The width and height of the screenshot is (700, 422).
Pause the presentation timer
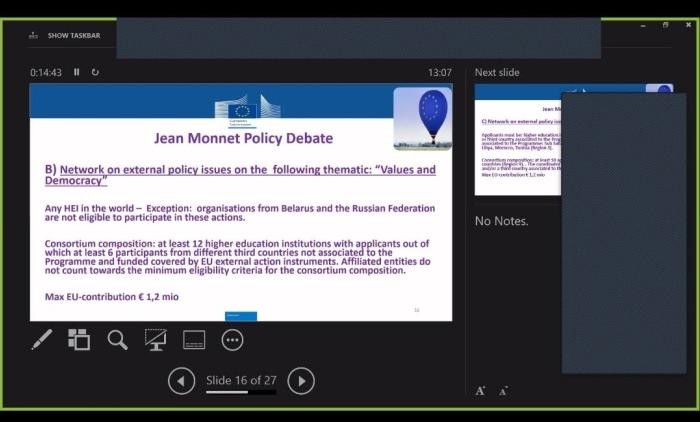77,72
